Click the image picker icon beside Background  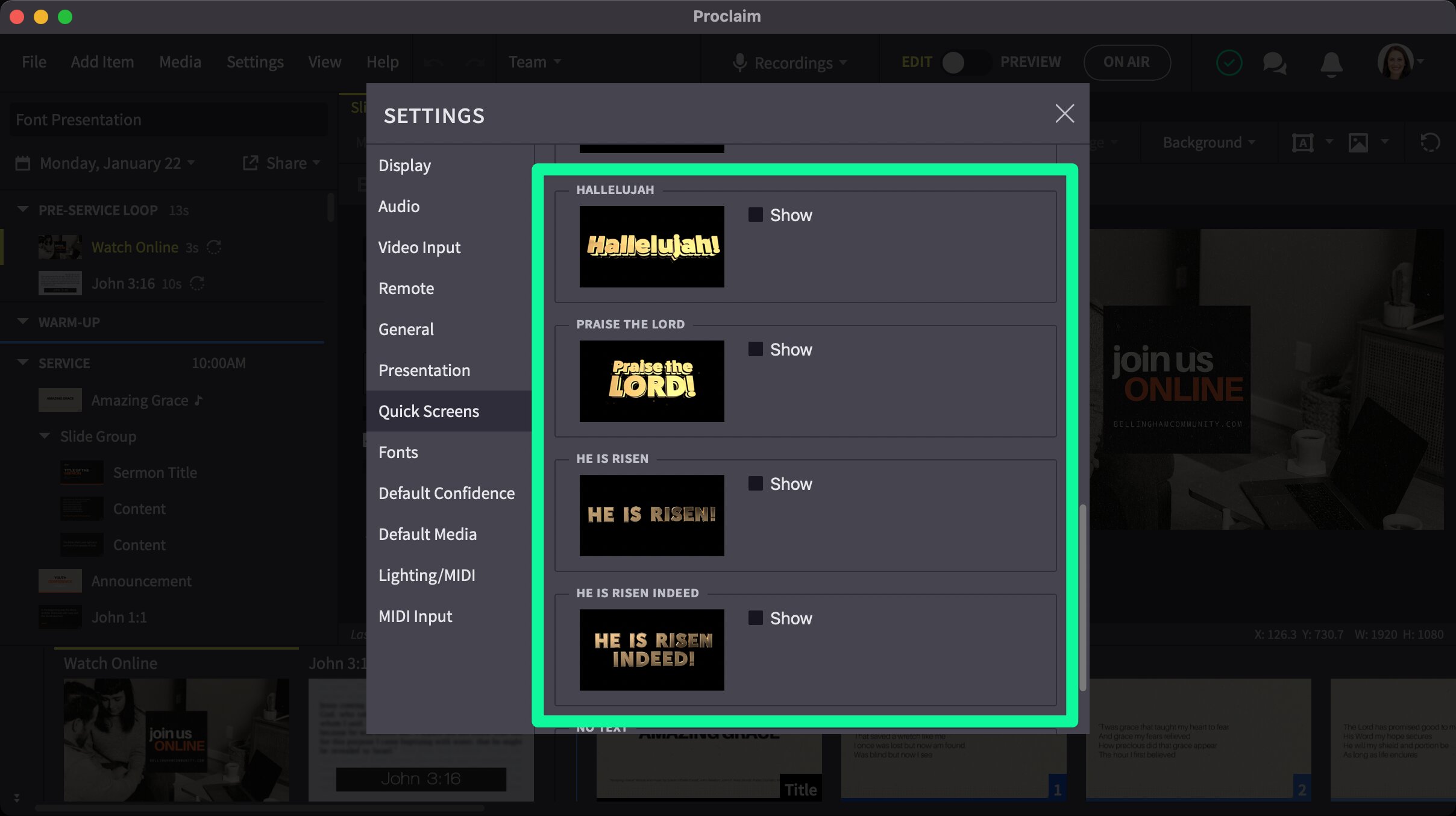pyautogui.click(x=1359, y=142)
